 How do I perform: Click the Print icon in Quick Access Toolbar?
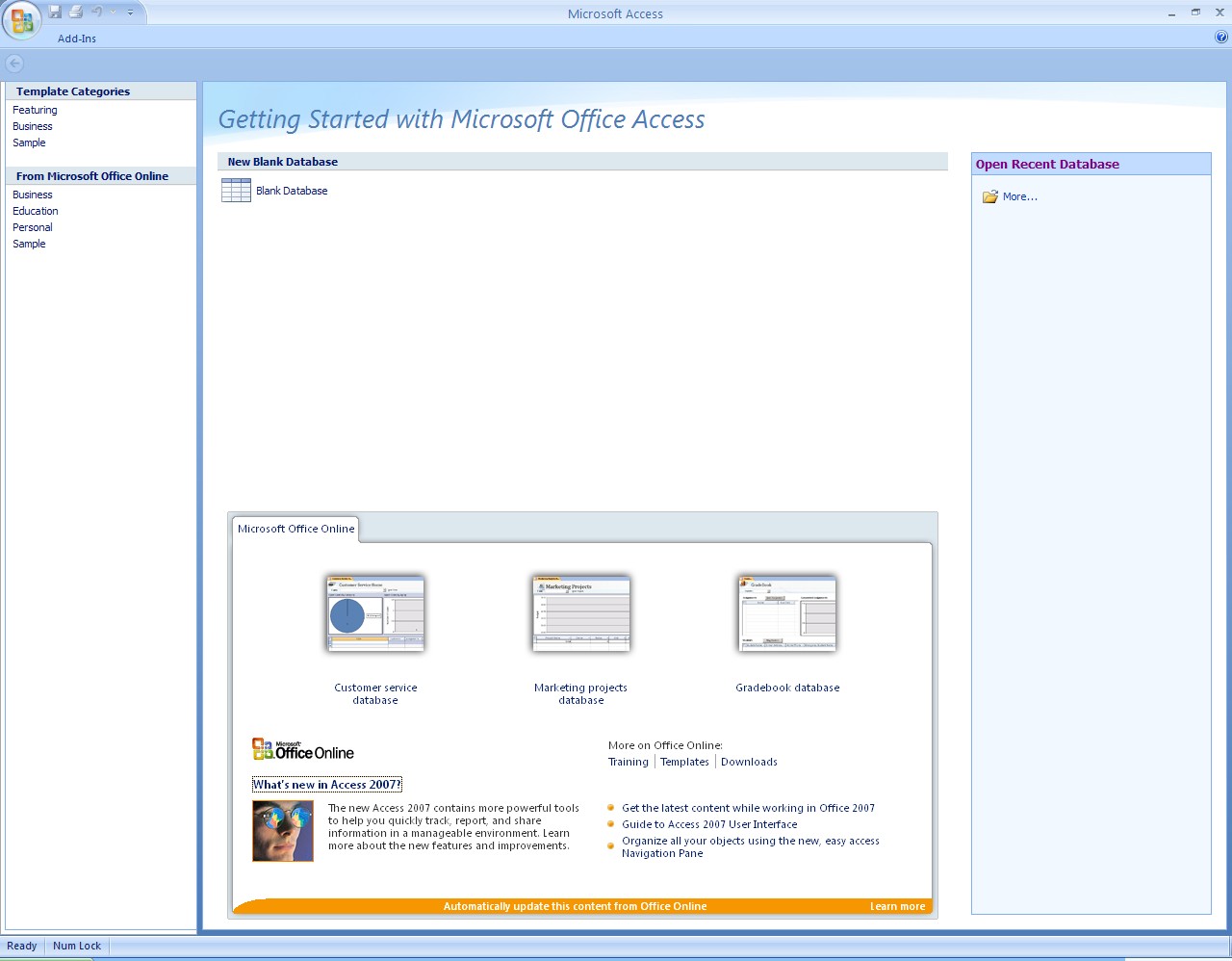(75, 12)
